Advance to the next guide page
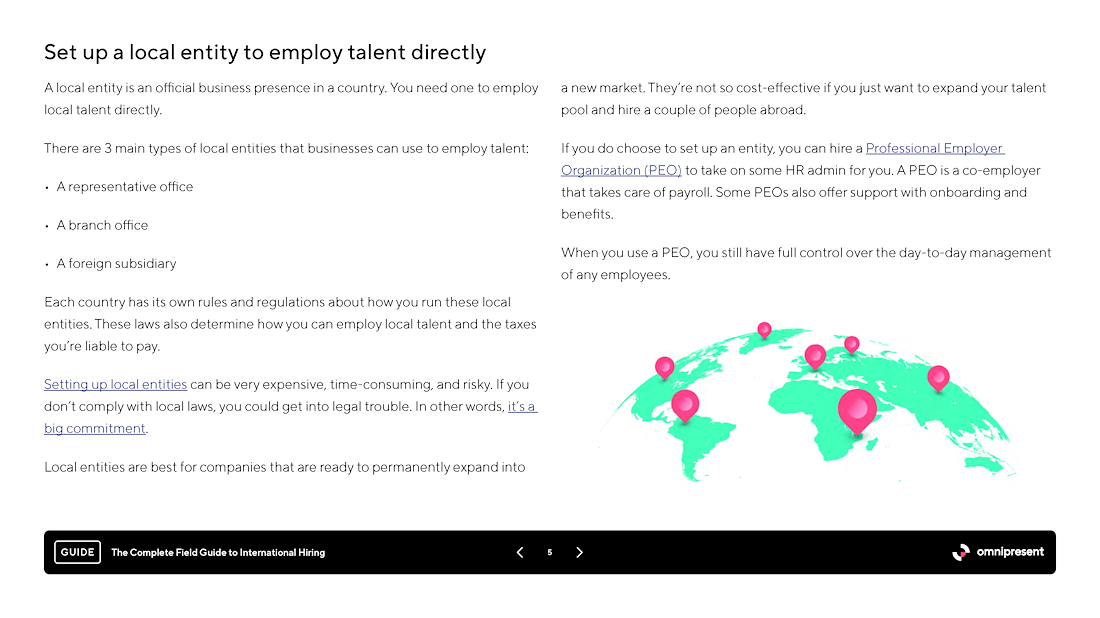This screenshot has height=618, width=1100. click(x=579, y=553)
